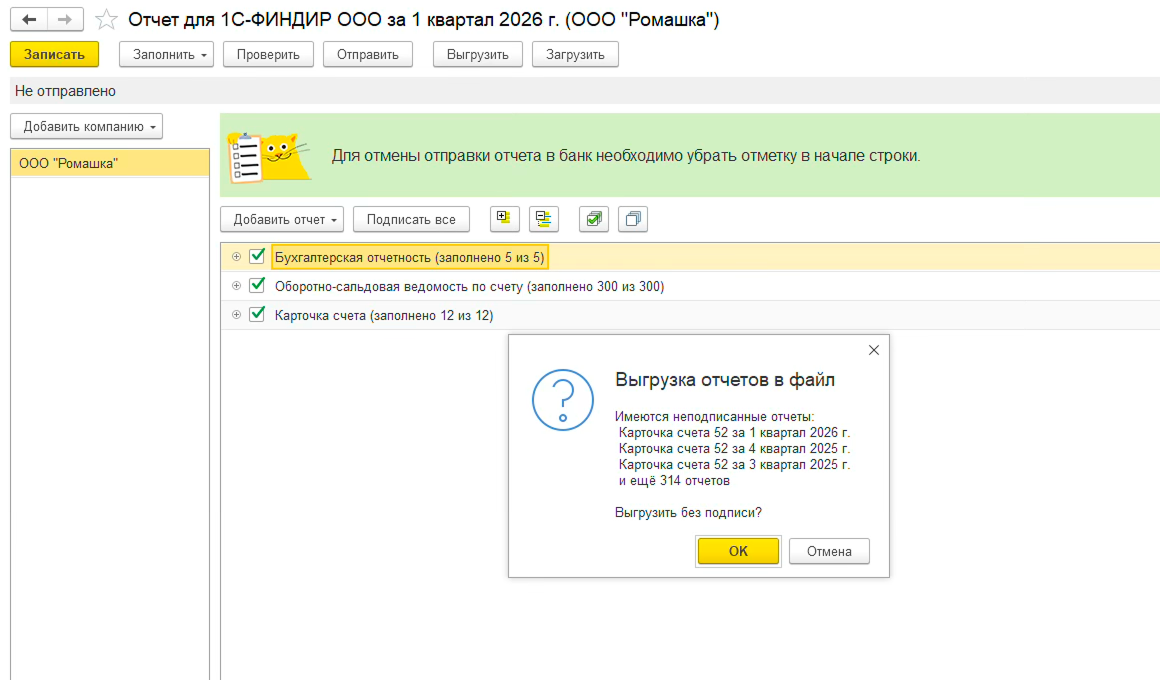The image size is (1160, 680).
Task: Click the Отправить button
Action: [368, 55]
